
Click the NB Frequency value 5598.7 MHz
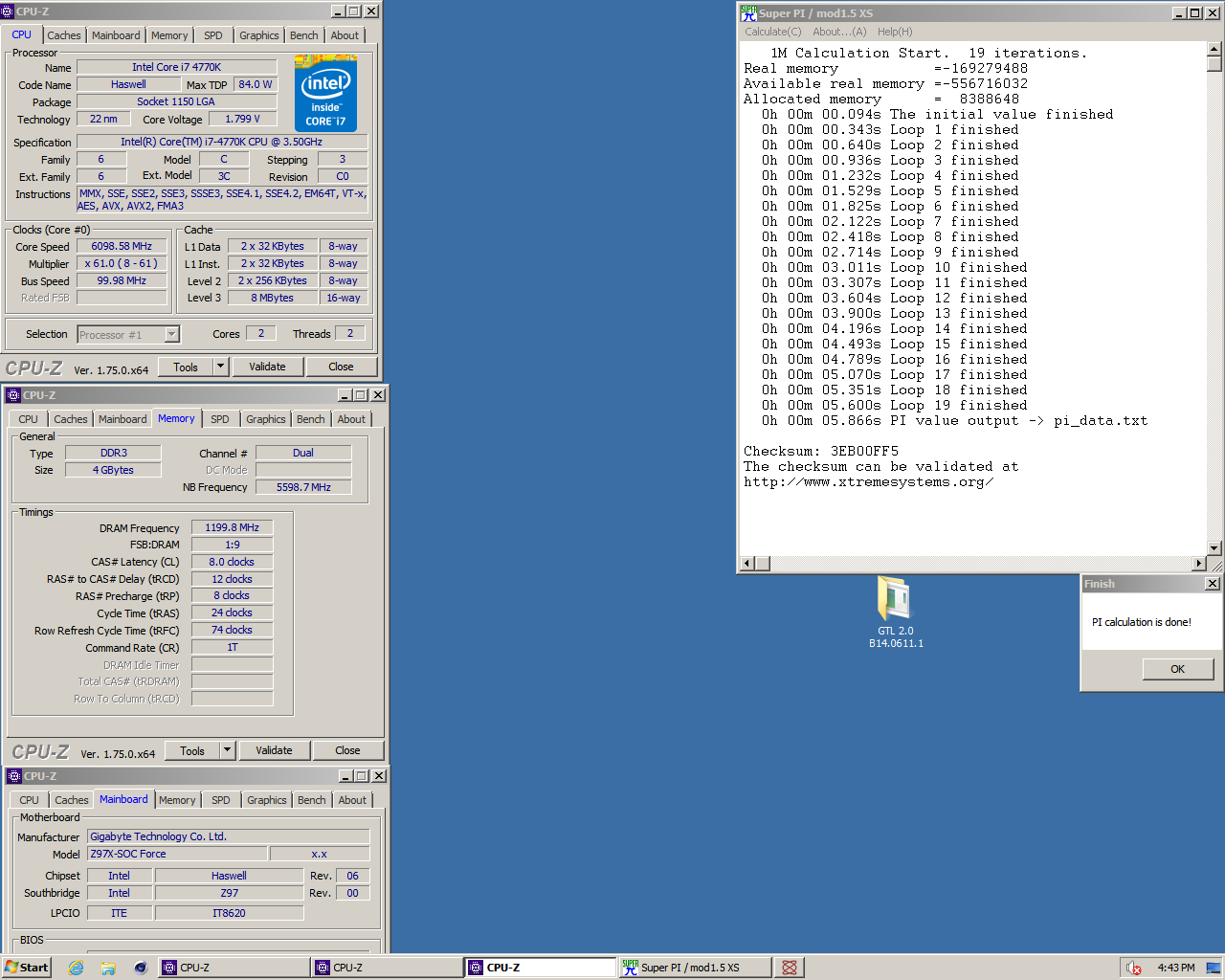click(303, 487)
